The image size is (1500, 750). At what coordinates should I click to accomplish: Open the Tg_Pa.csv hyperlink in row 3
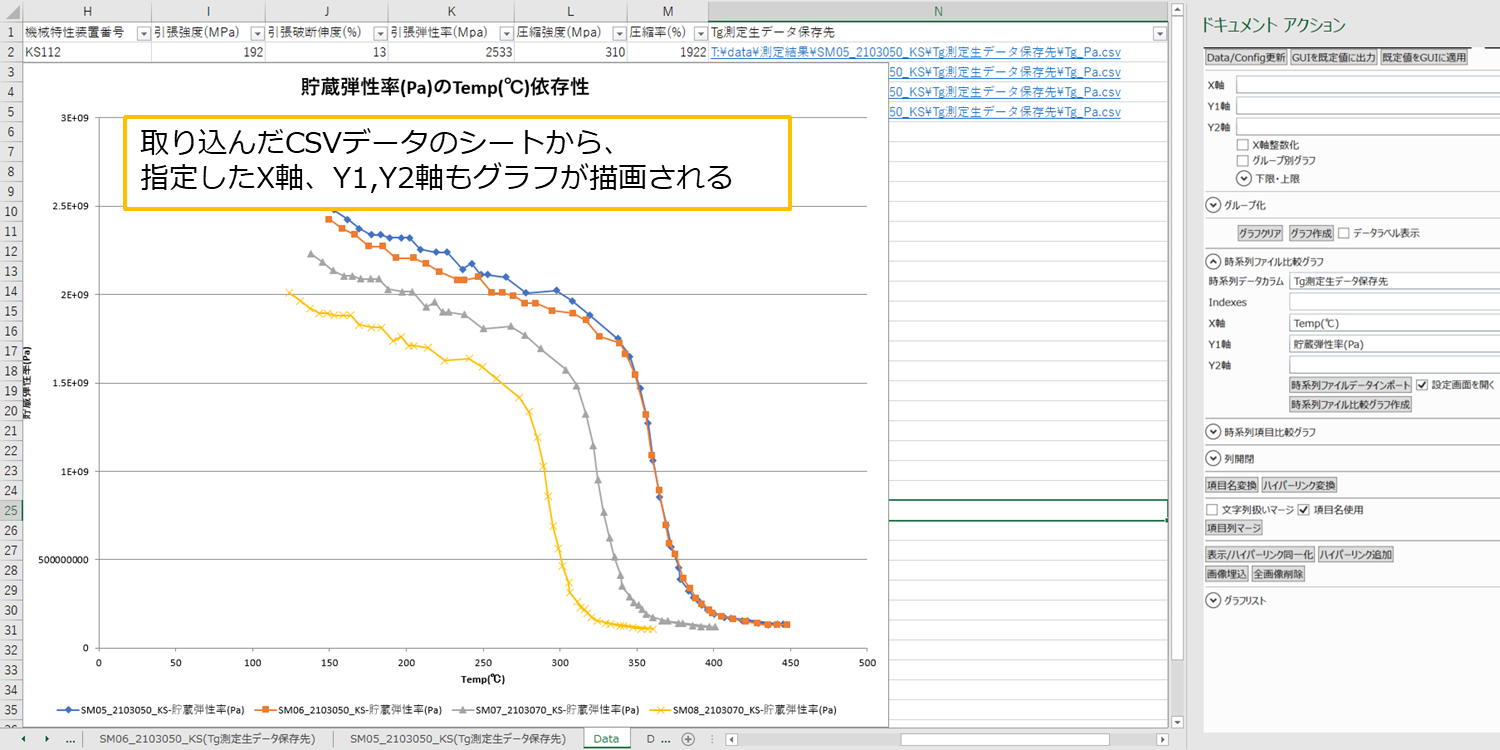[1004, 72]
